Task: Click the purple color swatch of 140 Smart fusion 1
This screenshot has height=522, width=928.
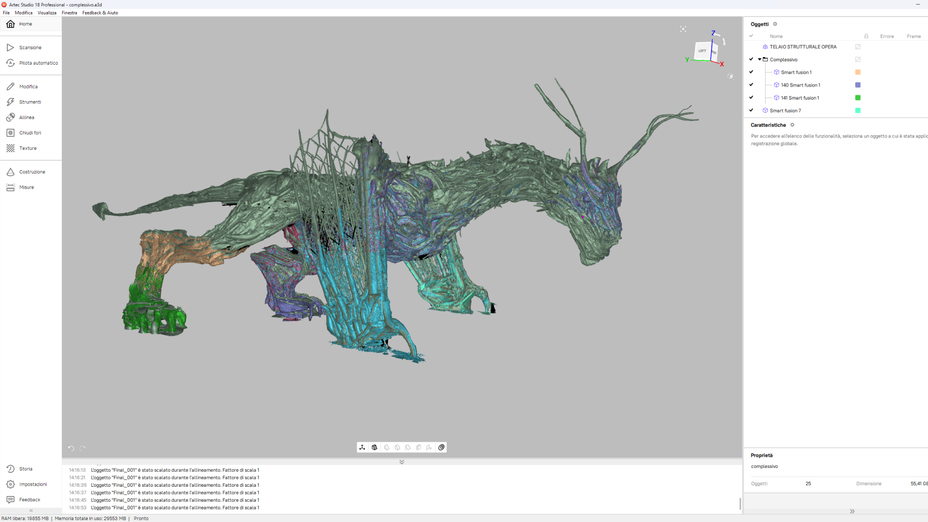Action: click(x=858, y=85)
